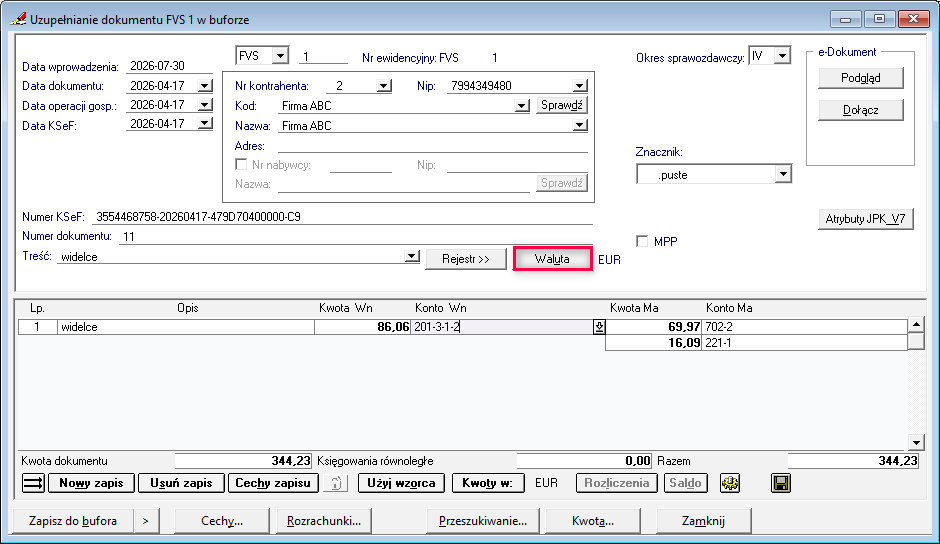The height and width of the screenshot is (544, 940).
Task: Expand the Nr kontrahenta dropdown
Action: (384, 86)
